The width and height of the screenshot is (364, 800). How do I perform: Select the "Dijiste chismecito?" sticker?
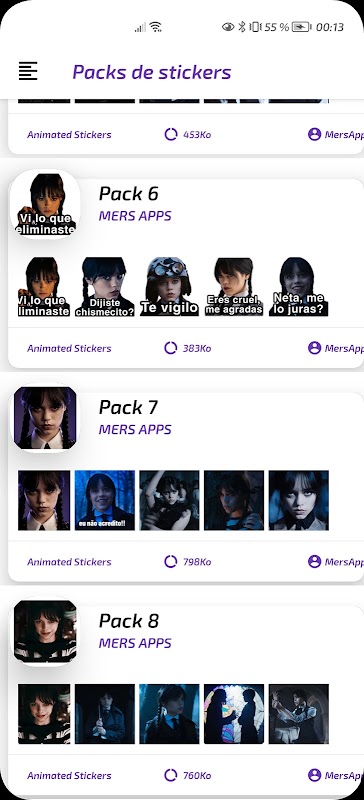105,287
